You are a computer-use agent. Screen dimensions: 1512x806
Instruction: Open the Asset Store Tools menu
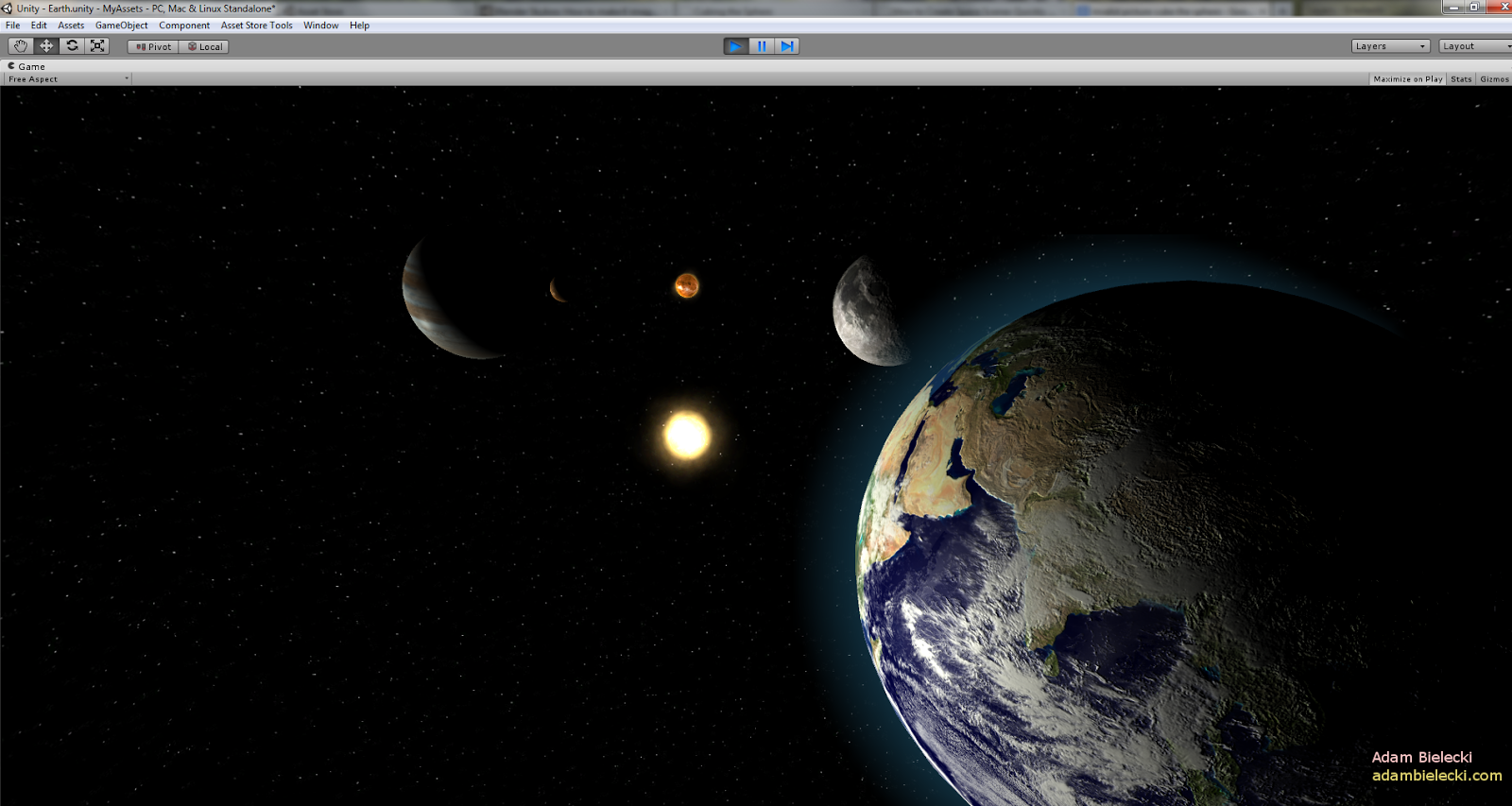(x=257, y=26)
